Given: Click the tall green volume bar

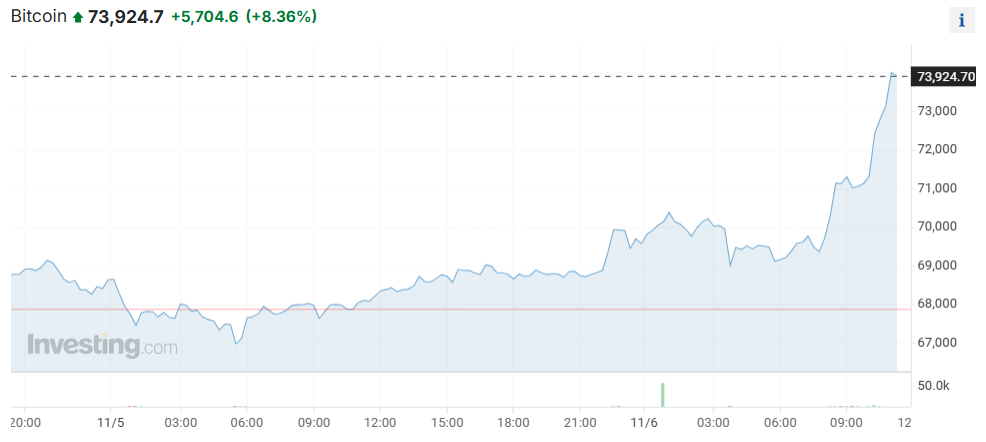Looking at the screenshot, I should tap(662, 395).
